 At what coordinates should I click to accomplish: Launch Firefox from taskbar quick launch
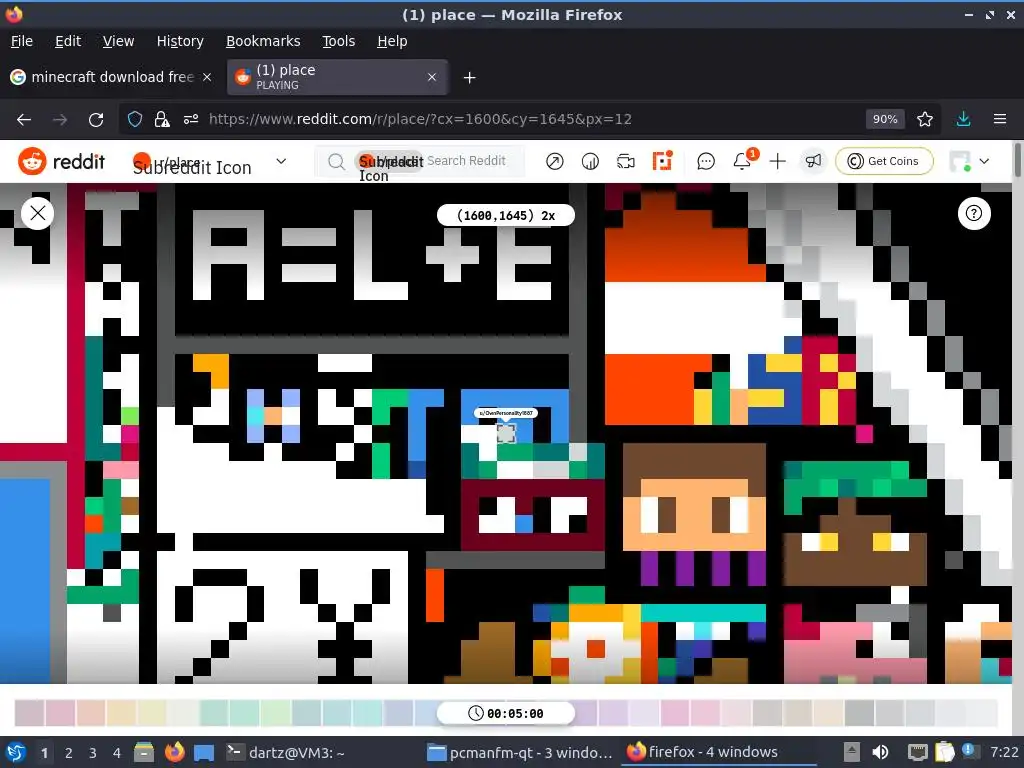(x=174, y=752)
